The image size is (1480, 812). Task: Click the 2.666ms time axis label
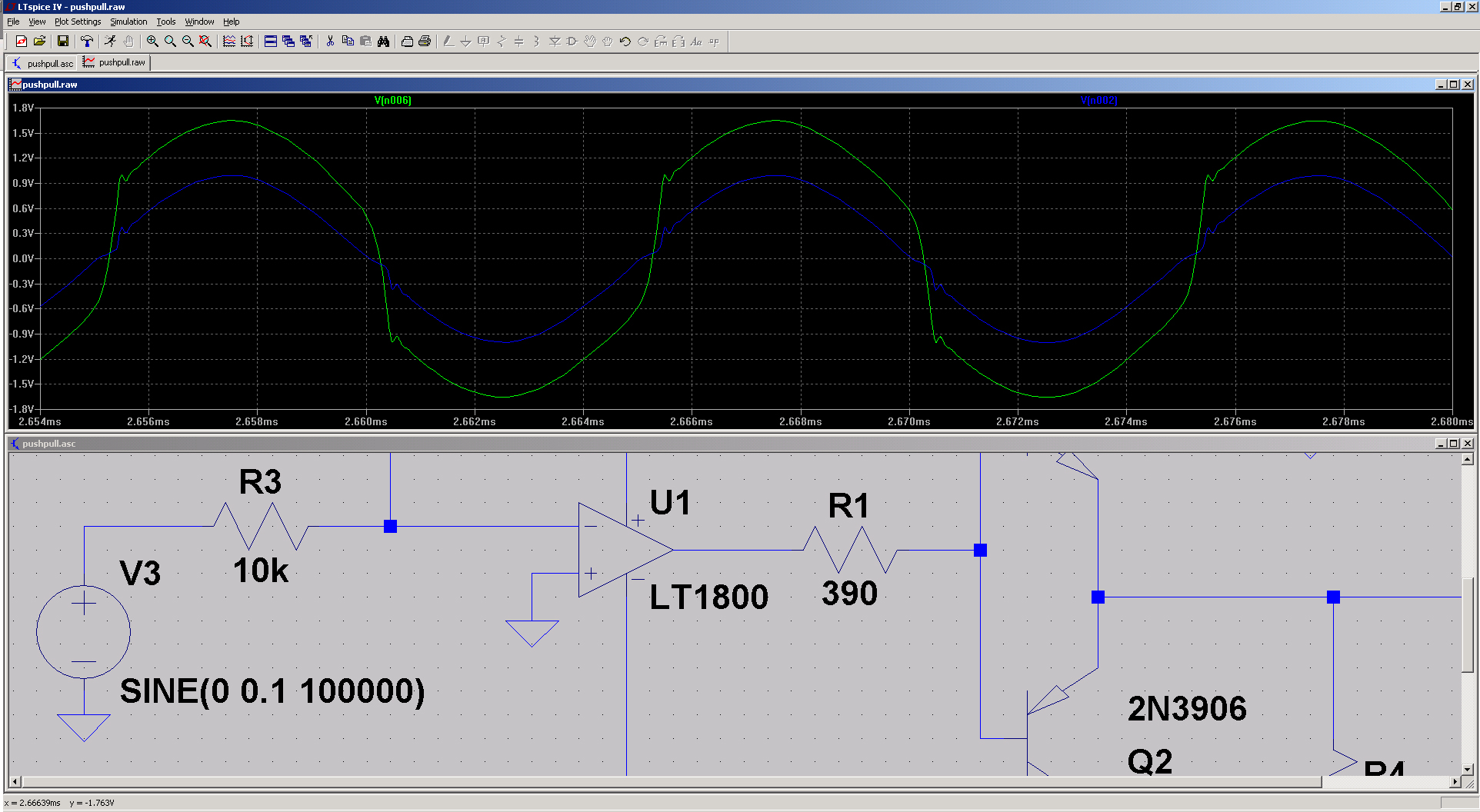(692, 421)
